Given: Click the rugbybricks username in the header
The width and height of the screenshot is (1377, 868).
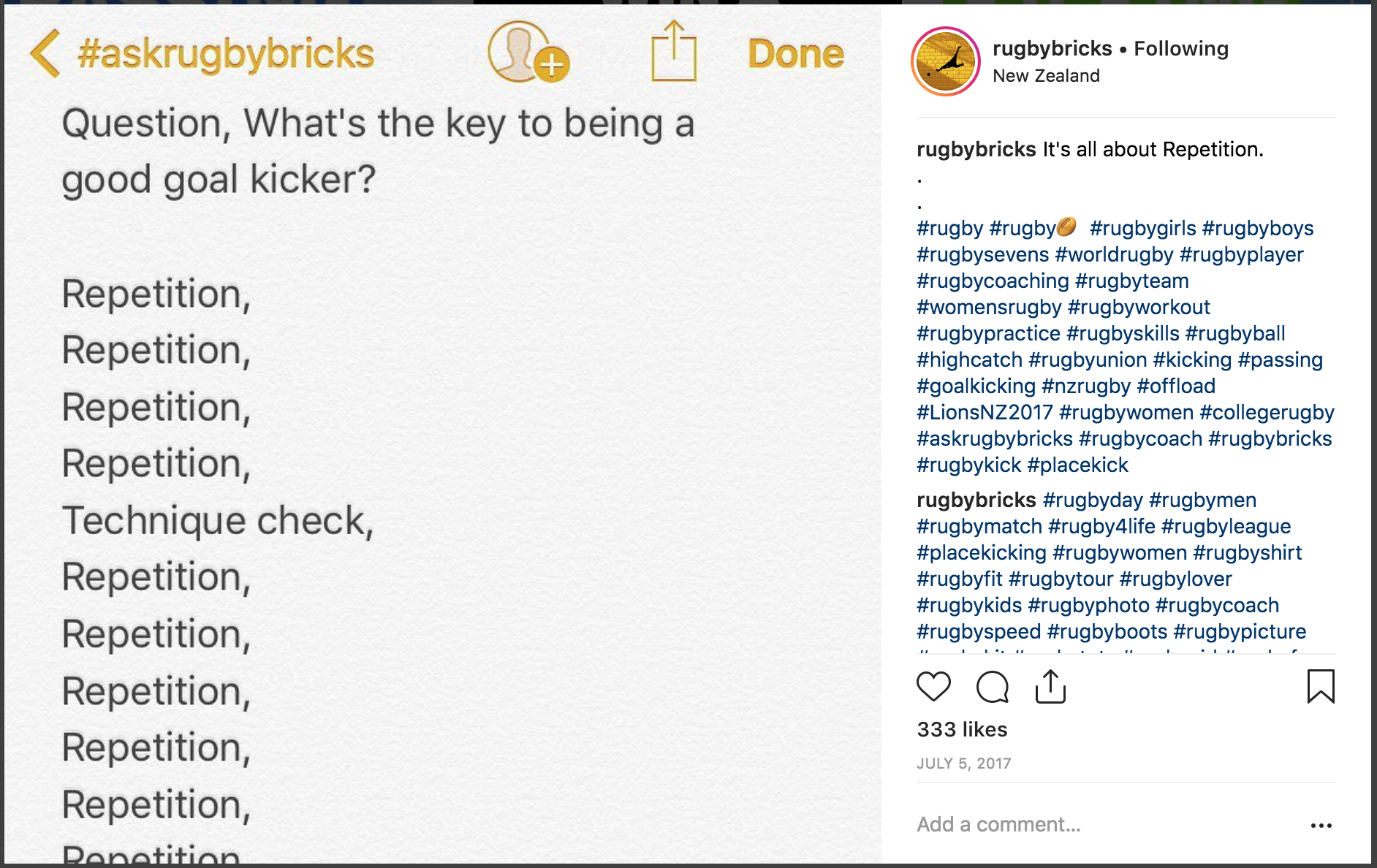Looking at the screenshot, I should click(1052, 48).
